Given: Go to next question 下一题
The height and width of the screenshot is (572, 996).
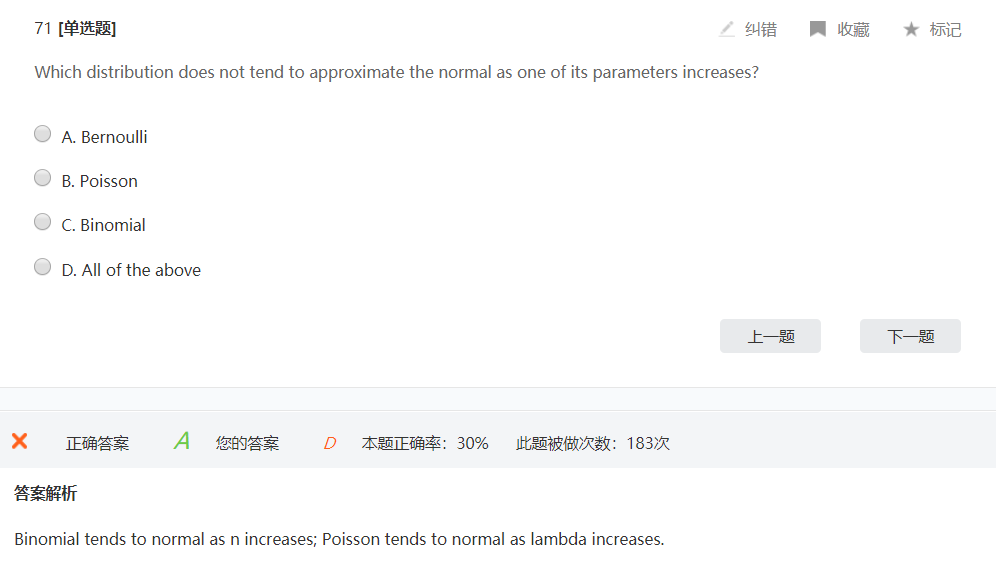Looking at the screenshot, I should point(910,336).
